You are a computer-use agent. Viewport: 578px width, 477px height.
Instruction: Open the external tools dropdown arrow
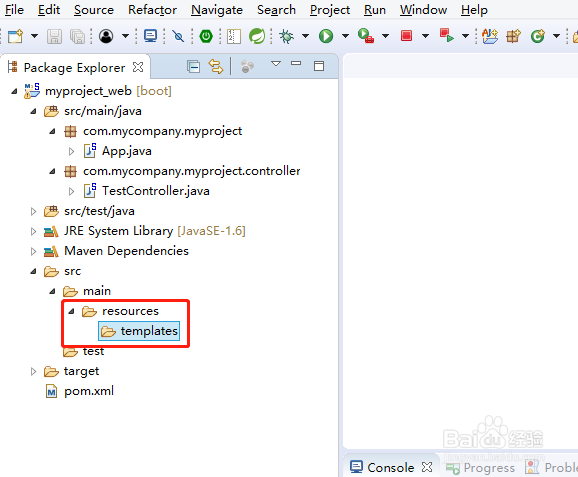[x=385, y=36]
